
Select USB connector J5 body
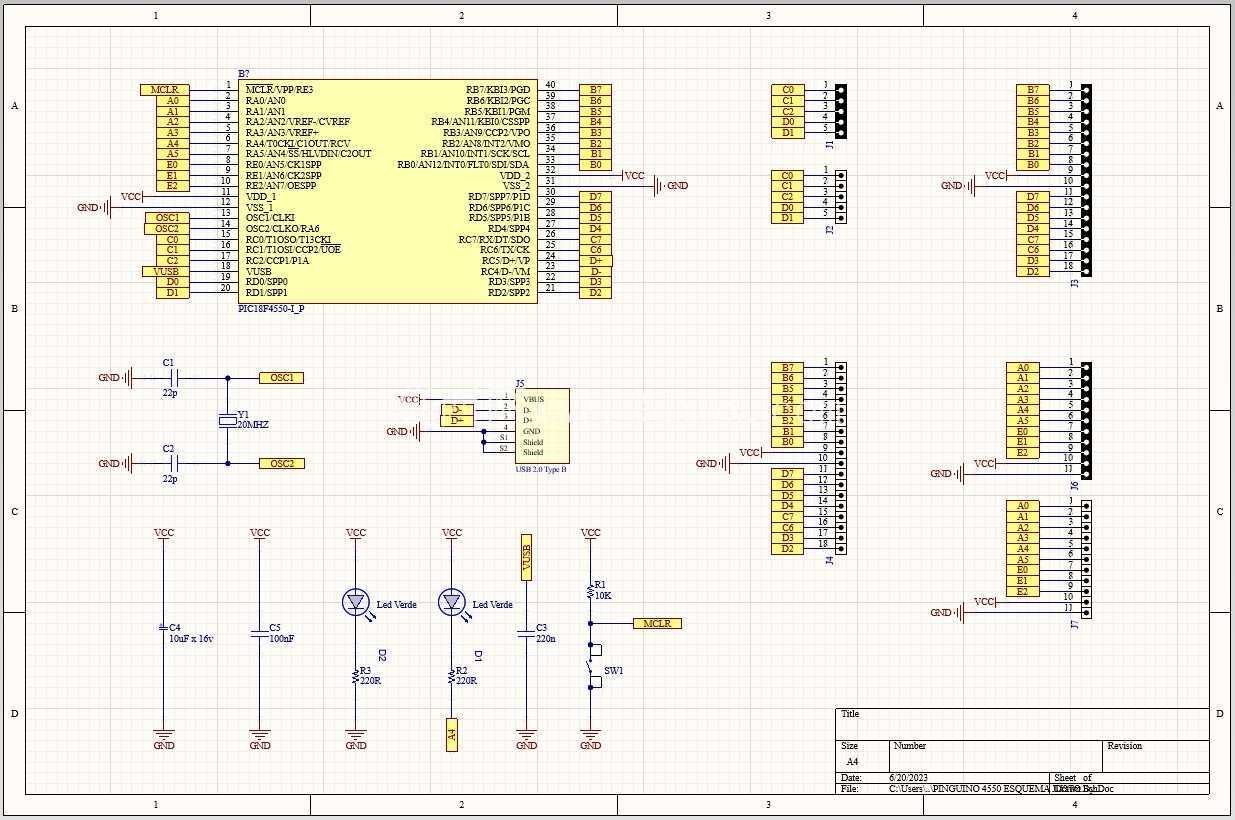(543, 427)
